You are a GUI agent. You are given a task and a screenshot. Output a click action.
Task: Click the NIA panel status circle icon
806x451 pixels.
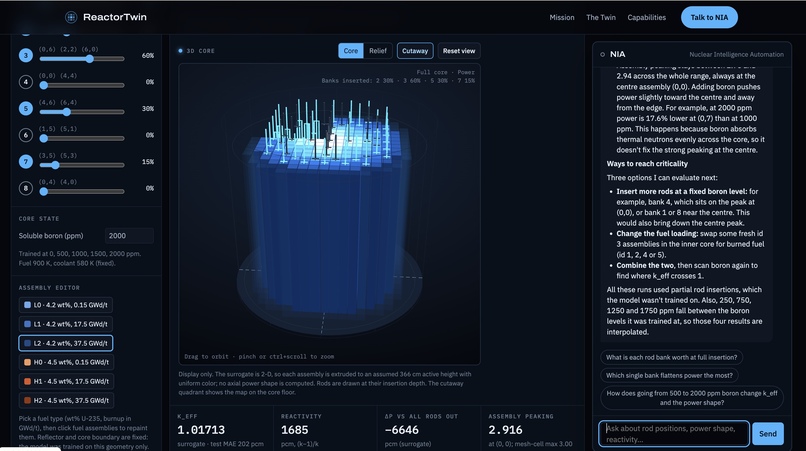coord(602,55)
